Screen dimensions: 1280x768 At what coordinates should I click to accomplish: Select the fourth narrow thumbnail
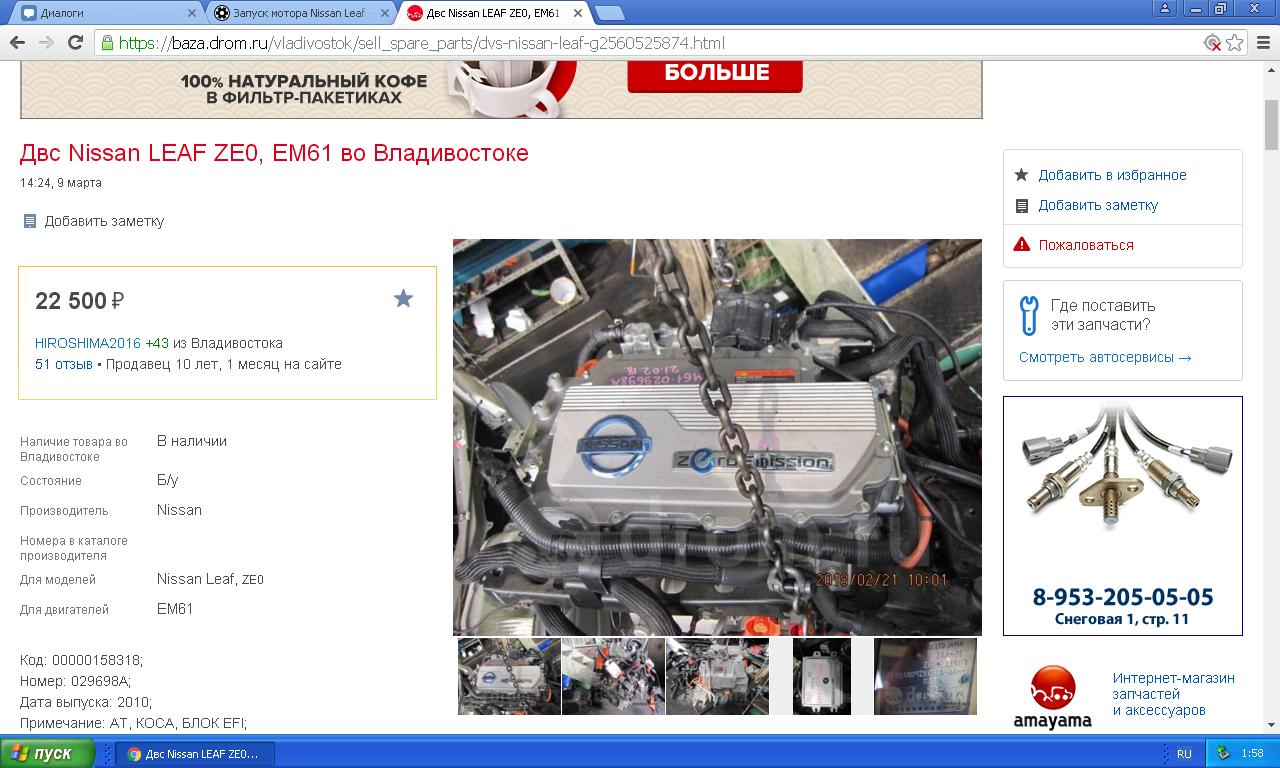coord(821,676)
